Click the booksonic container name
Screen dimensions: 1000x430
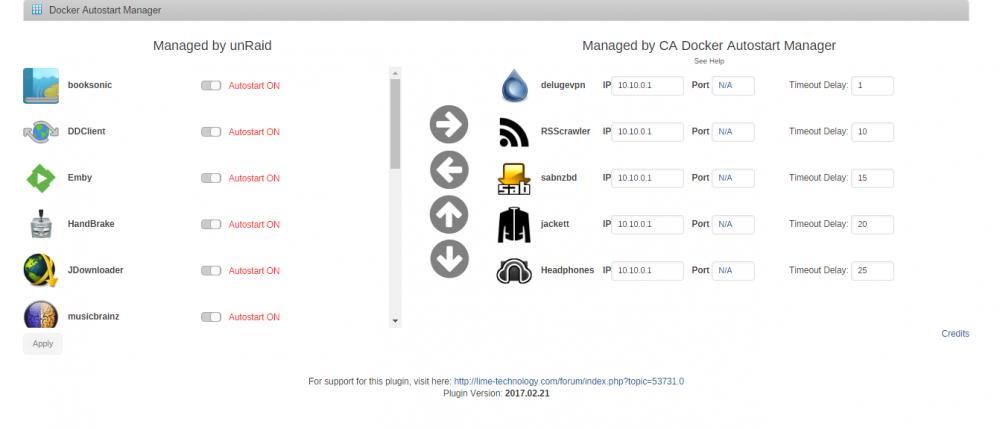(x=90, y=85)
